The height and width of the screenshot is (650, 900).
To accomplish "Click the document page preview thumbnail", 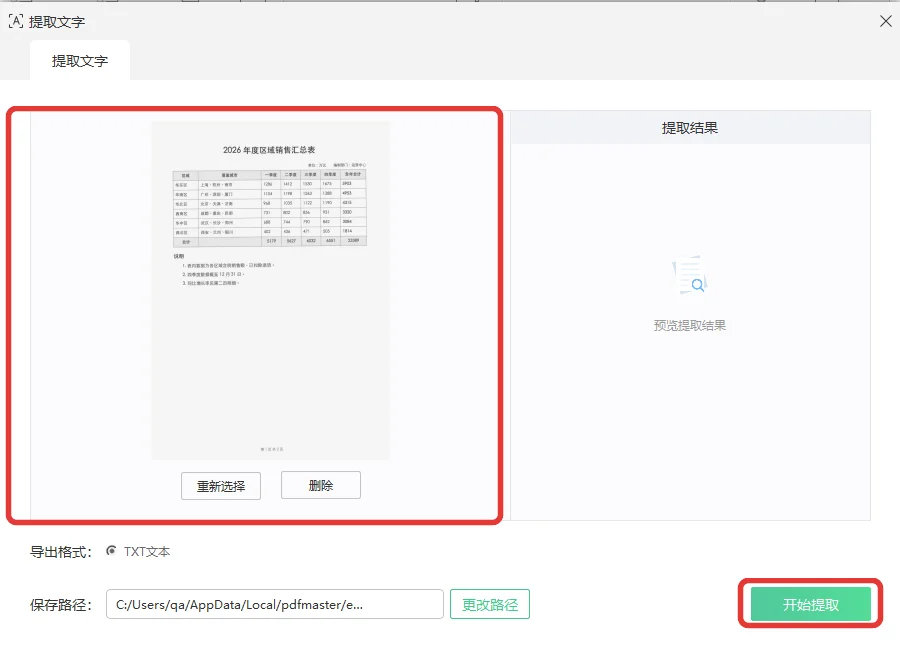I will tap(271, 291).
